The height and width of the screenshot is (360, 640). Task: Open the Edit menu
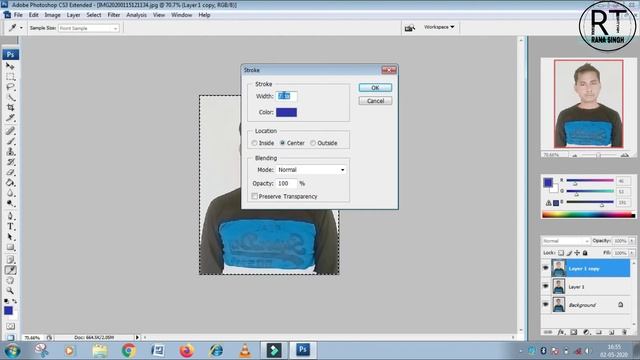click(x=33, y=15)
